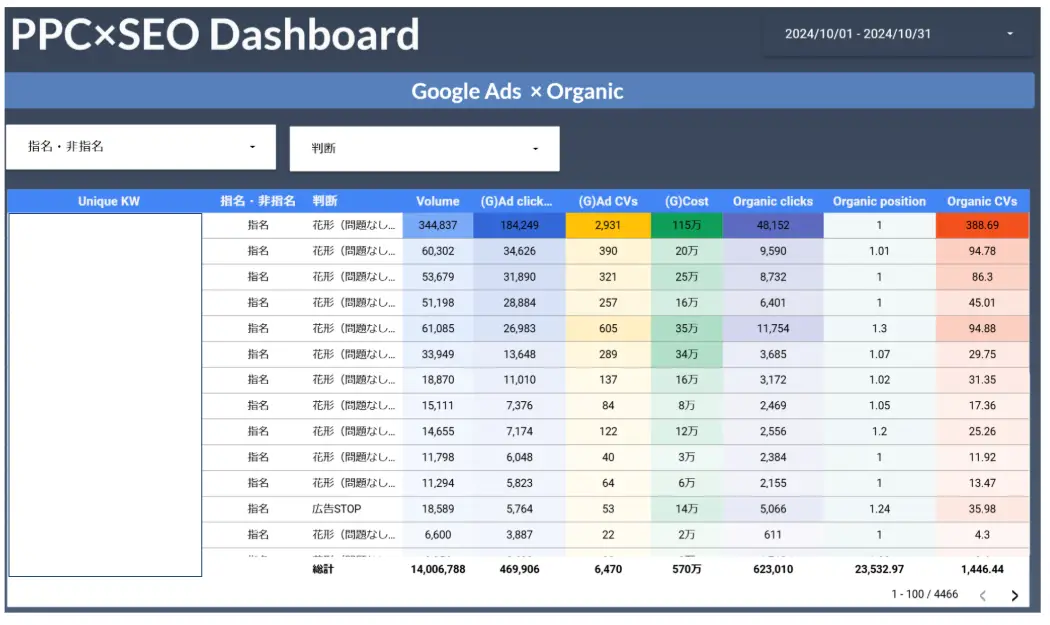Image resolution: width=1050 pixels, height=625 pixels.
Task: Click the PPC×SEO Dashboard title
Action: click(x=215, y=35)
